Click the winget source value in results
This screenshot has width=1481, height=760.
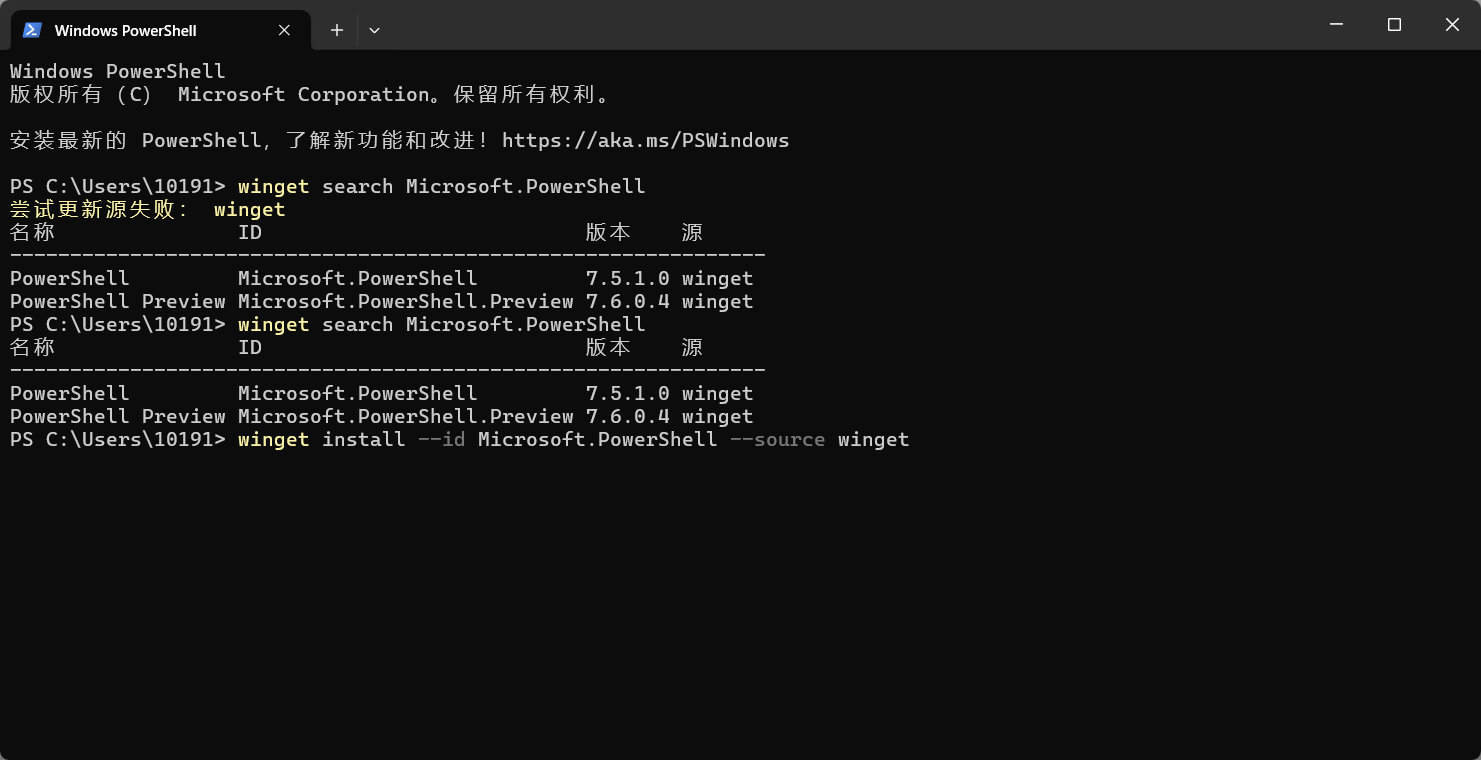click(x=717, y=278)
